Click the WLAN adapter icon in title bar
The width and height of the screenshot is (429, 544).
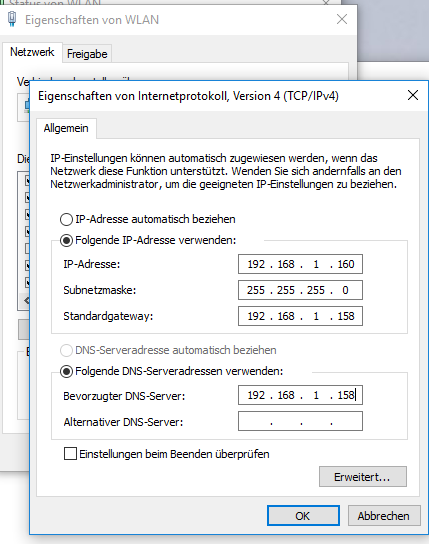coord(12,19)
